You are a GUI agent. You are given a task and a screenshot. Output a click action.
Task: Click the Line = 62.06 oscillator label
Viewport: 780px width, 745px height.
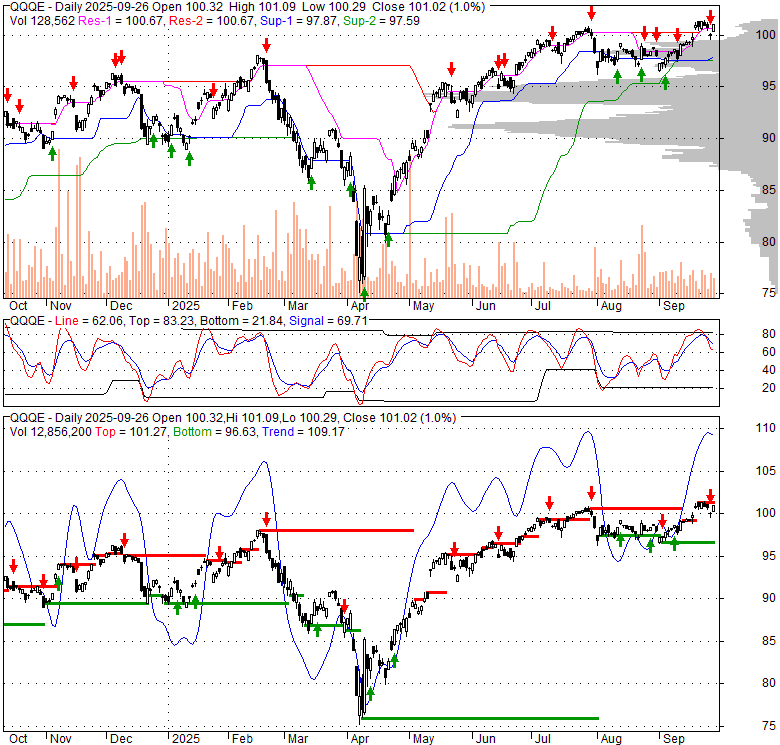coord(90,321)
